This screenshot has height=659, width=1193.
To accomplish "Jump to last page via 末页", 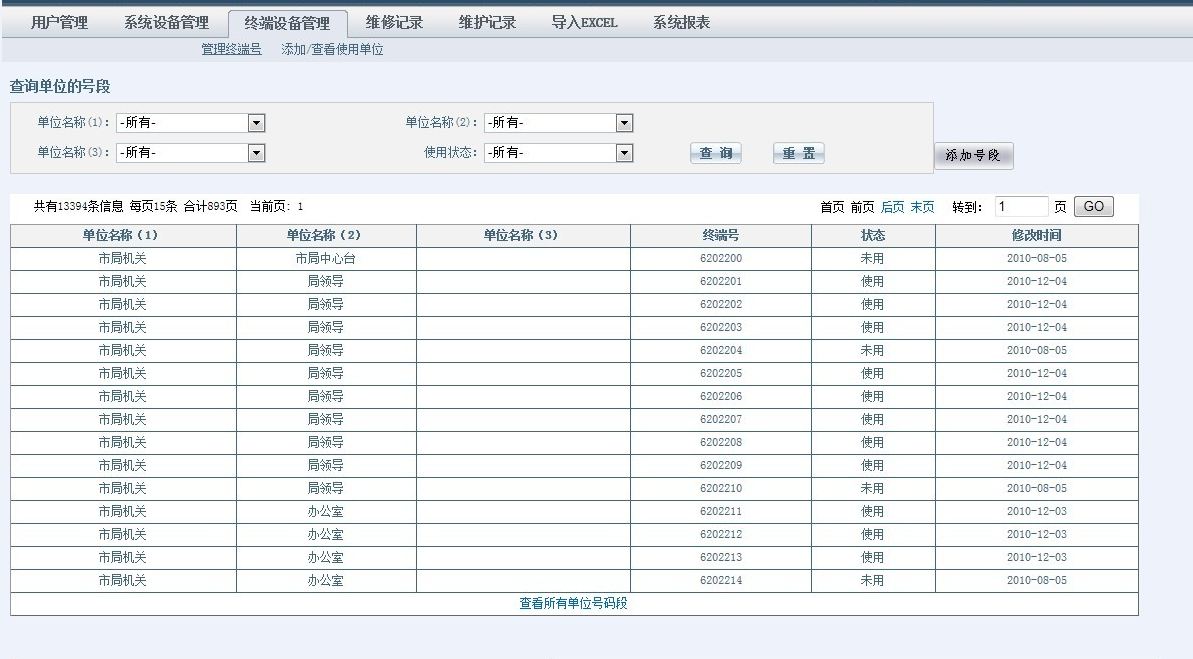I will 922,207.
